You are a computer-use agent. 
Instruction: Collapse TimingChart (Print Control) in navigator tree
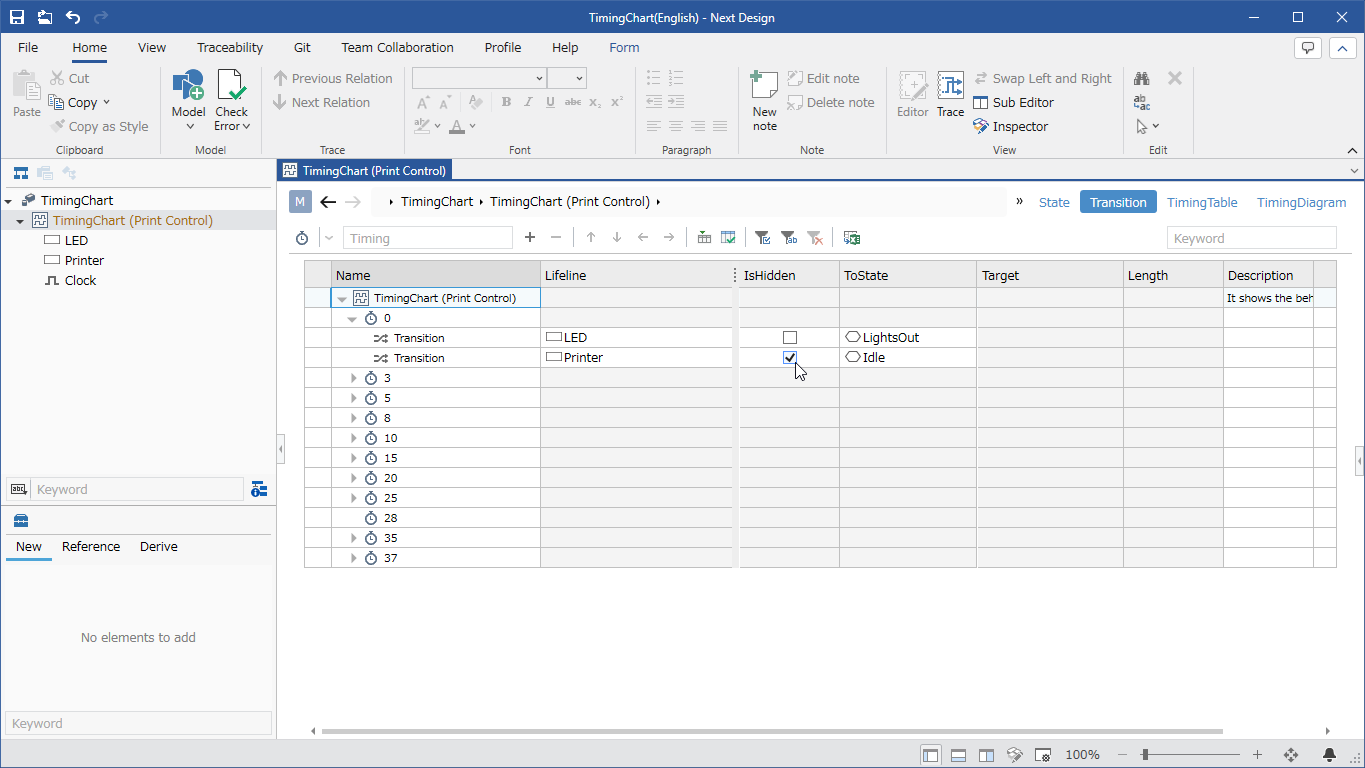click(x=20, y=221)
